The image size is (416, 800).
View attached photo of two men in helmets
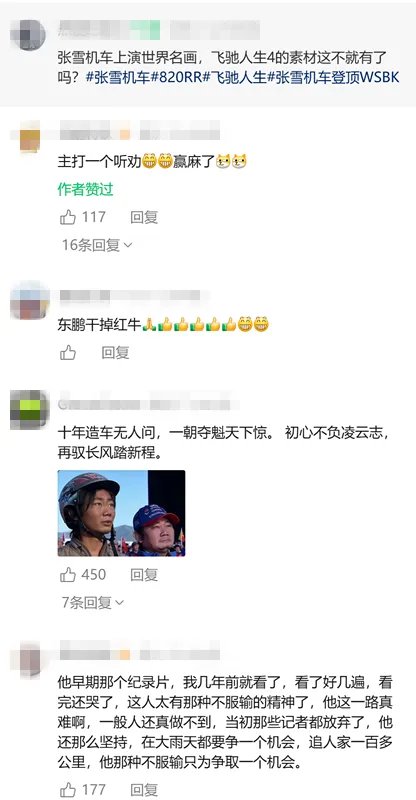121,513
